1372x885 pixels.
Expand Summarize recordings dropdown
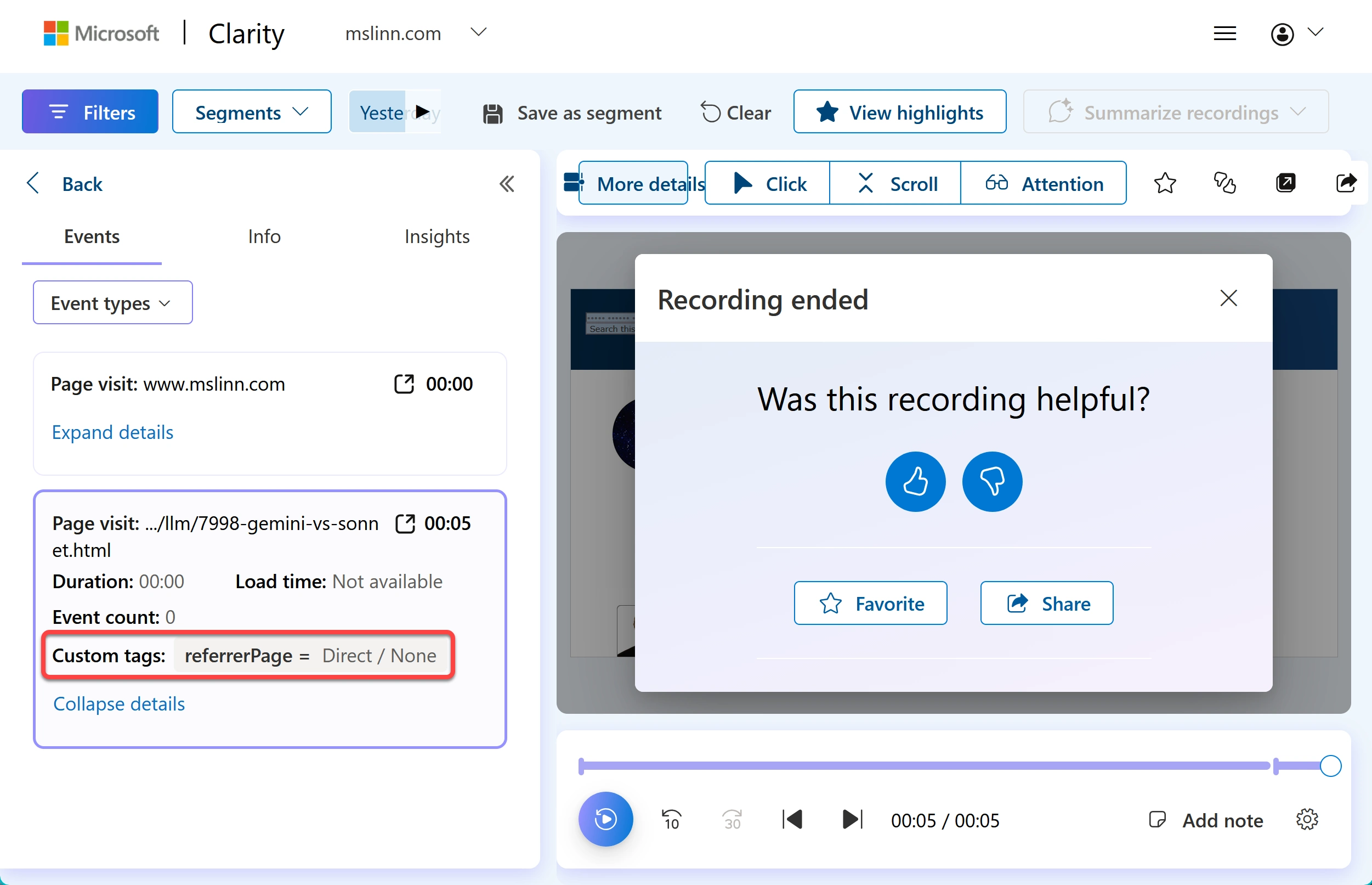click(x=1176, y=111)
